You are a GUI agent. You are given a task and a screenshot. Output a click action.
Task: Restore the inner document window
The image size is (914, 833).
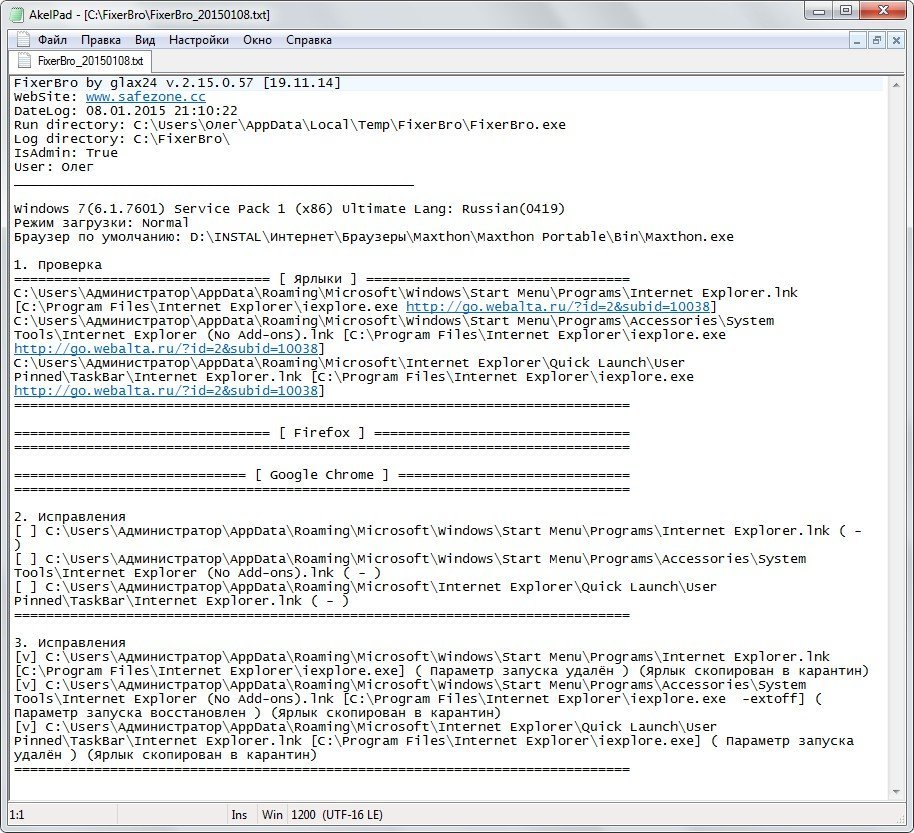pos(876,40)
